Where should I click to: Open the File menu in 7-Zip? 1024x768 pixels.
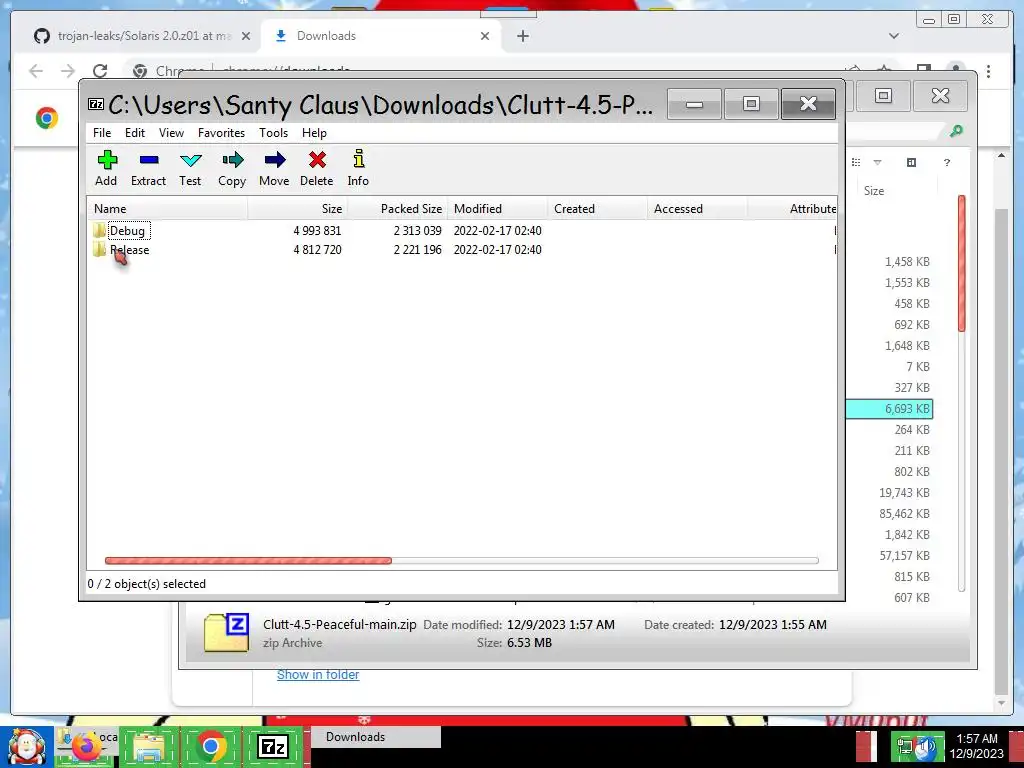tap(102, 133)
